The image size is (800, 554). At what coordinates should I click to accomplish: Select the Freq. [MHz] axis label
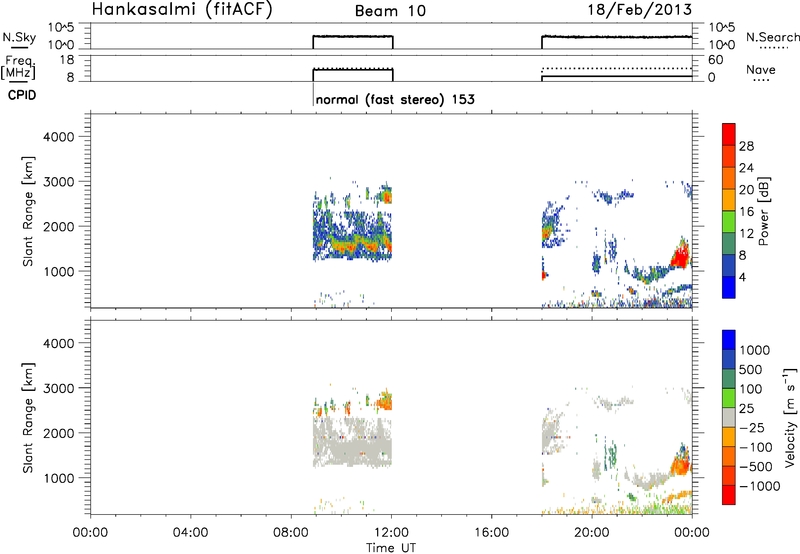pos(20,68)
